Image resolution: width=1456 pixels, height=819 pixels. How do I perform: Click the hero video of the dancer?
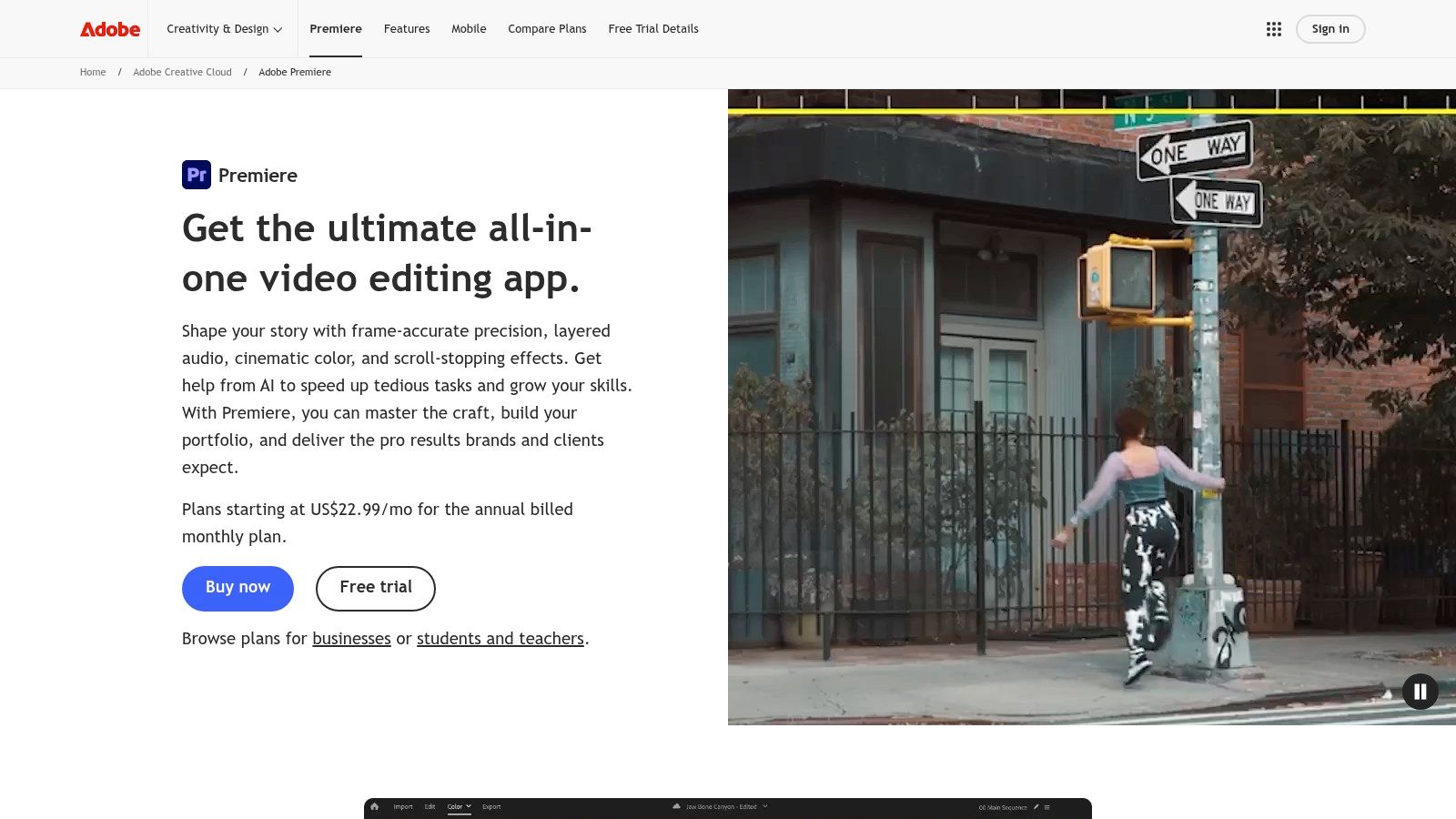point(1092,407)
